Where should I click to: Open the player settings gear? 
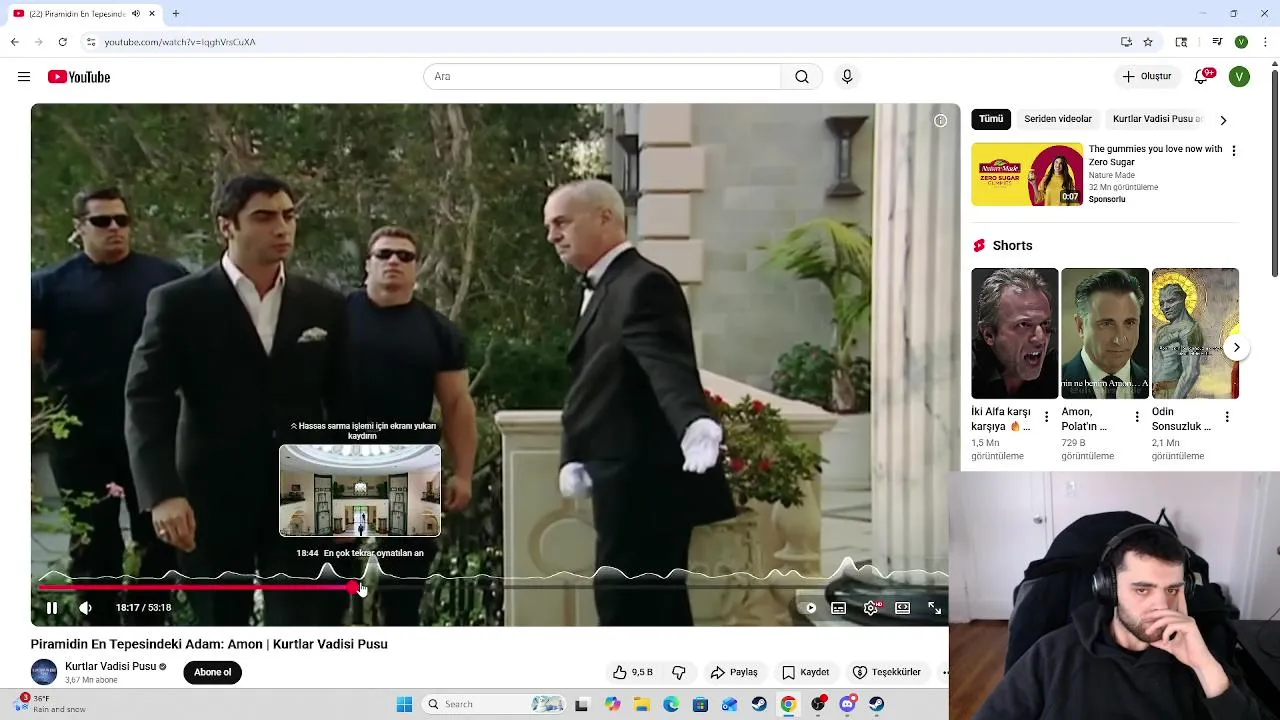pos(871,607)
